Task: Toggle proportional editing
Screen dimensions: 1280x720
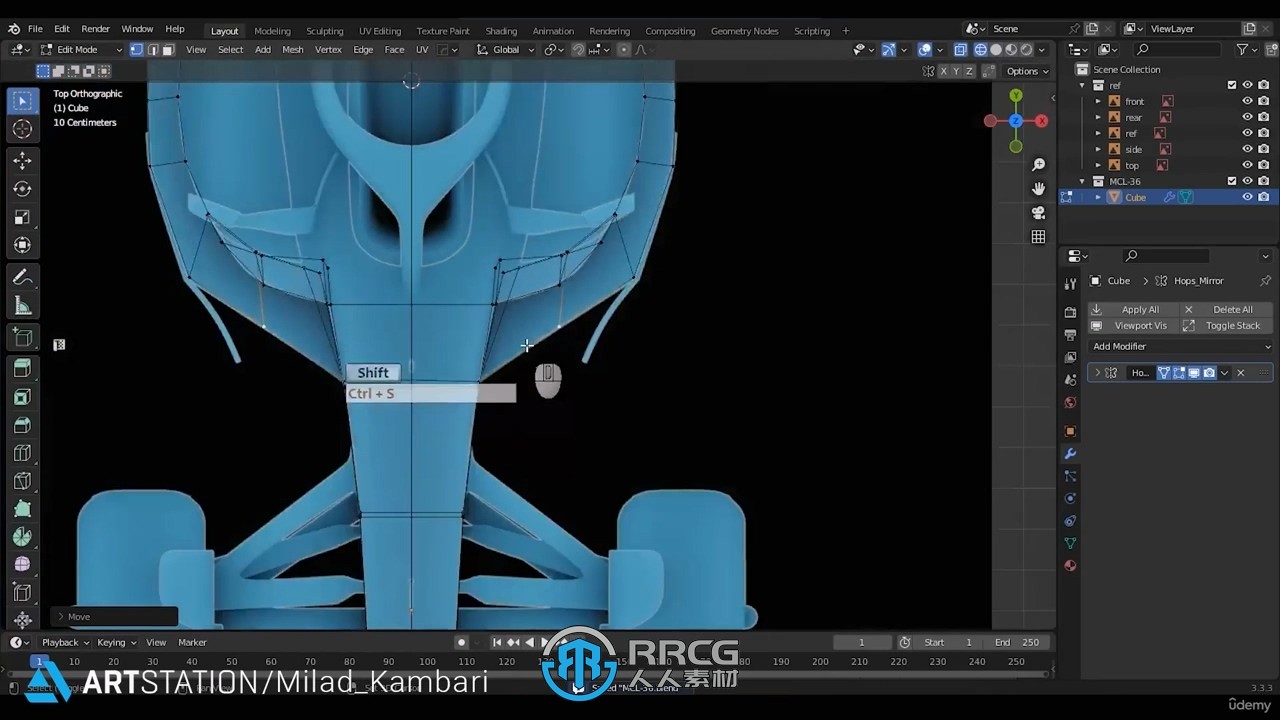Action: pos(624,49)
